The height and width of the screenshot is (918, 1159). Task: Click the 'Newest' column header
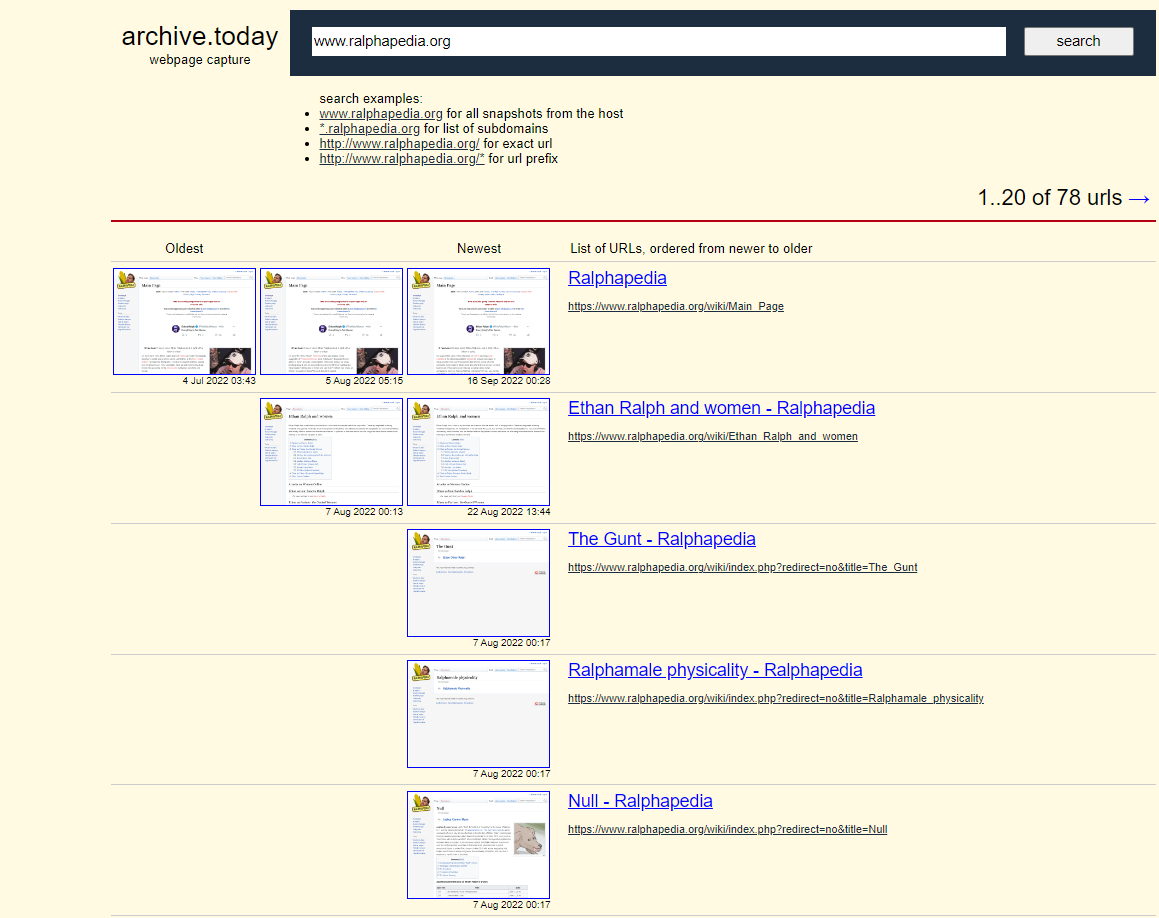point(479,248)
